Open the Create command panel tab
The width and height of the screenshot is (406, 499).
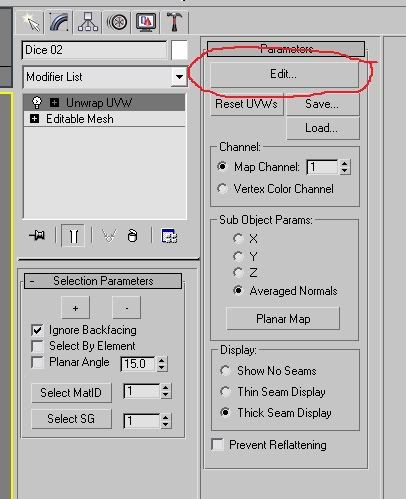pos(31,22)
